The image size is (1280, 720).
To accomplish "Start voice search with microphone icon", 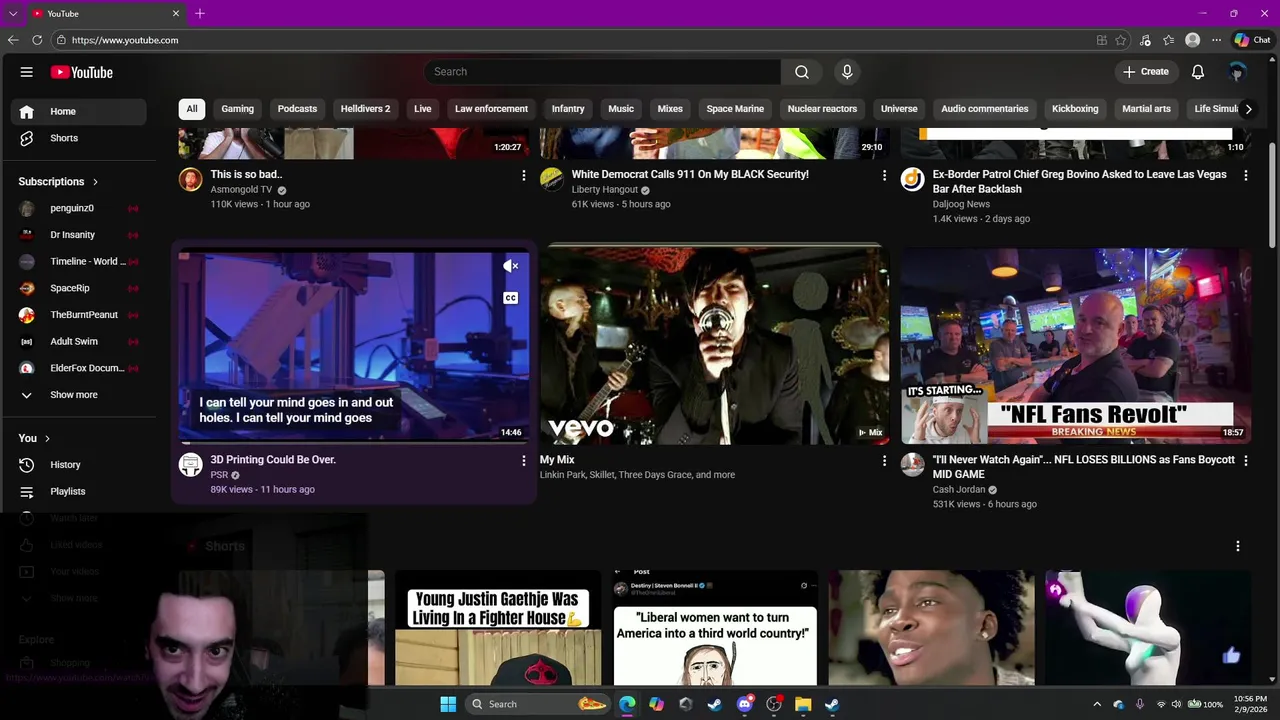I will 847,72.
